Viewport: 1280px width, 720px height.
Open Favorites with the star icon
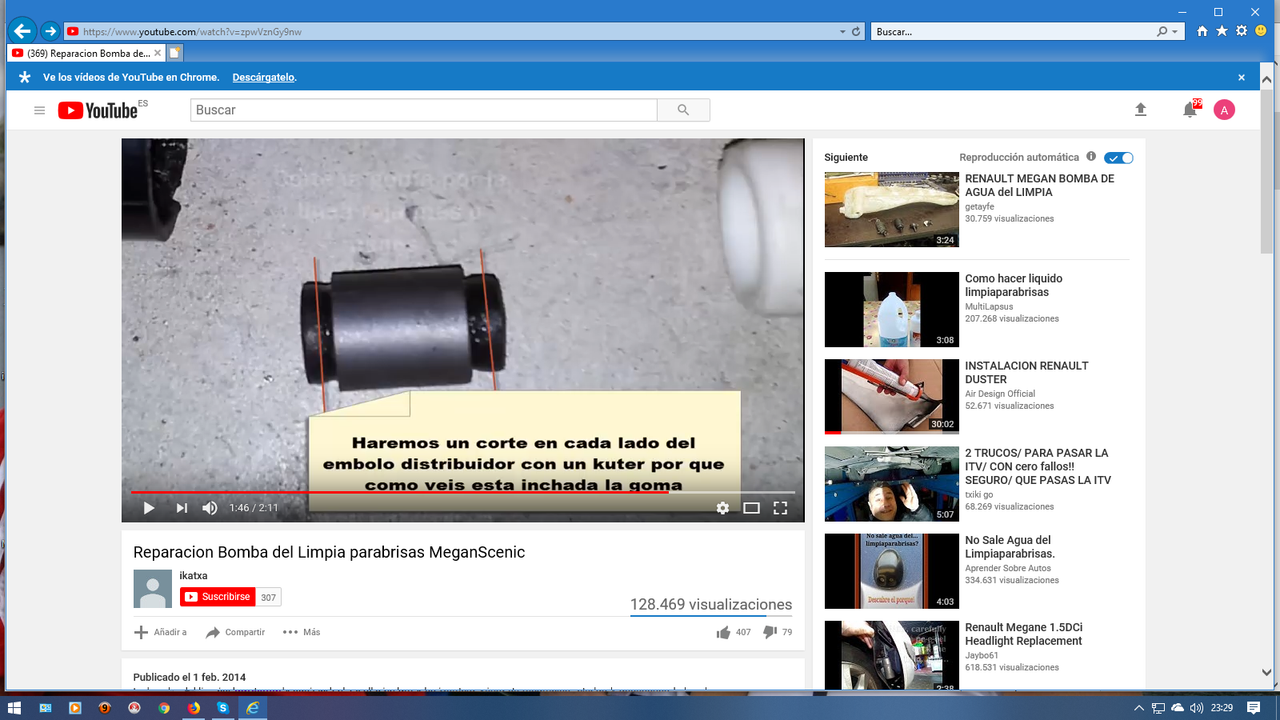coord(1222,31)
